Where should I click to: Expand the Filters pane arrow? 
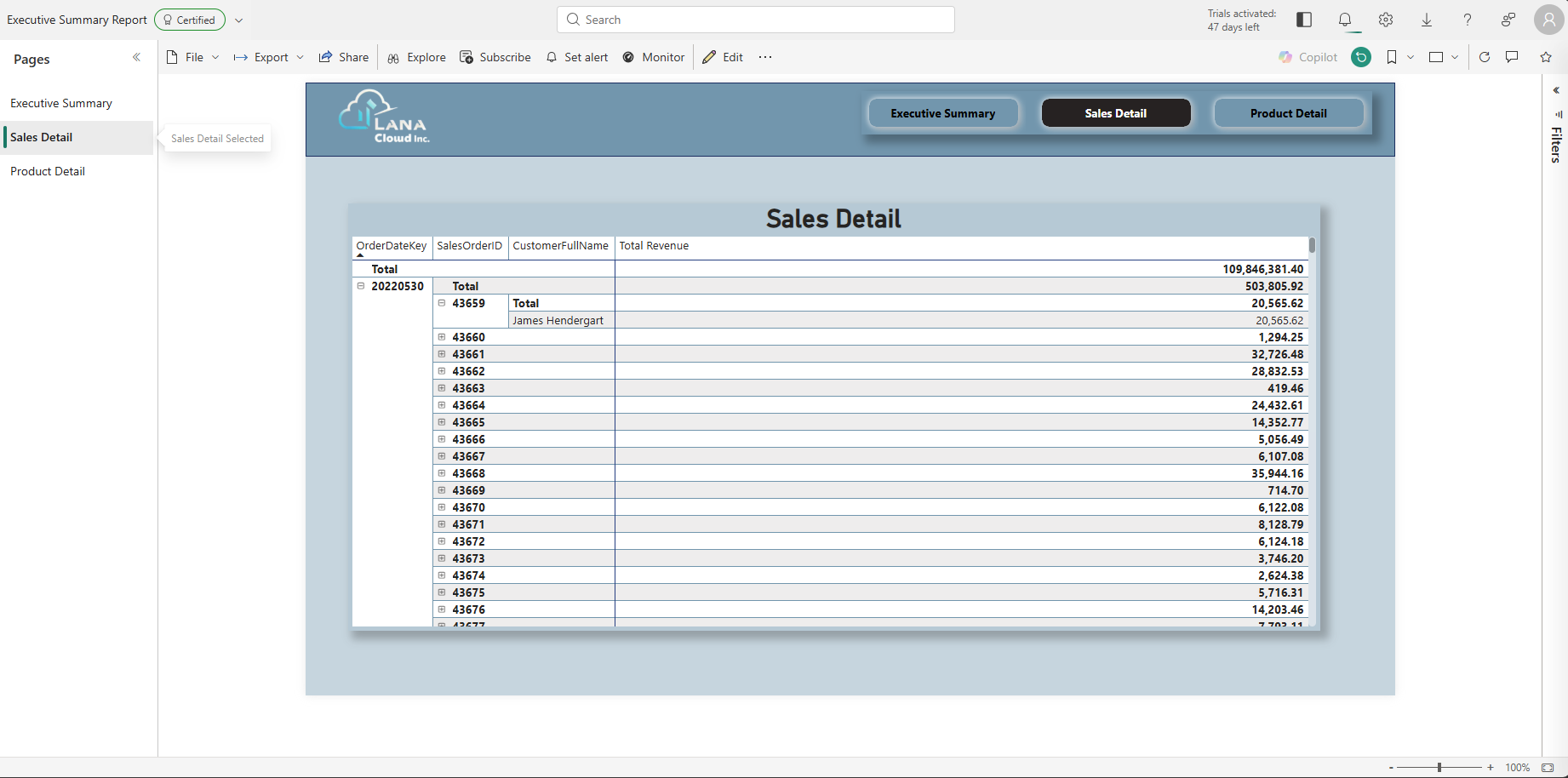(1556, 90)
